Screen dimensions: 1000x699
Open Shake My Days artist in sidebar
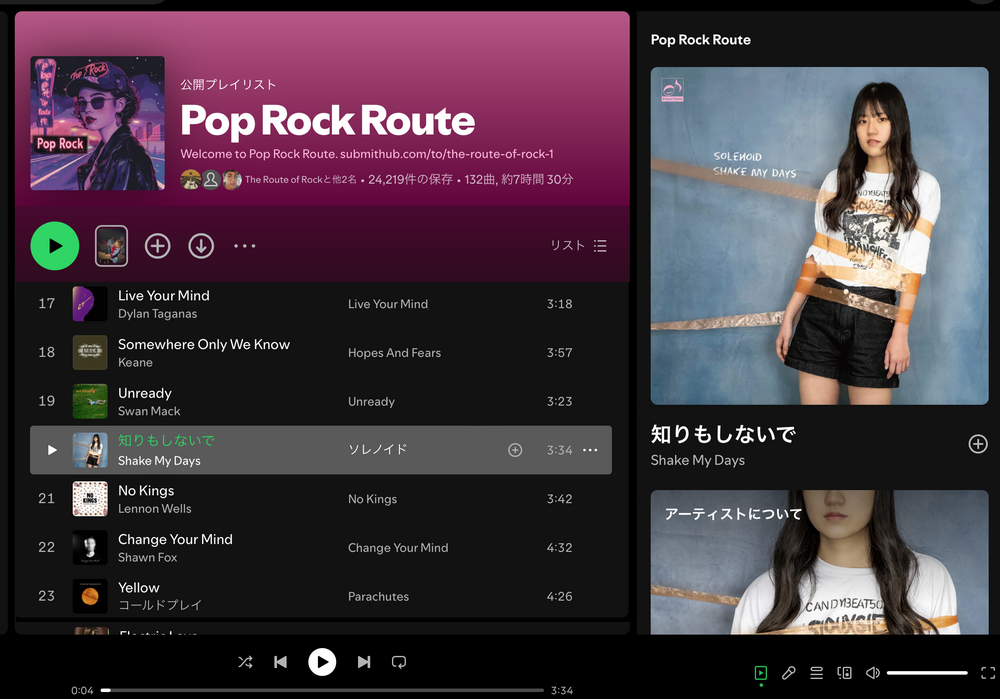coord(698,460)
